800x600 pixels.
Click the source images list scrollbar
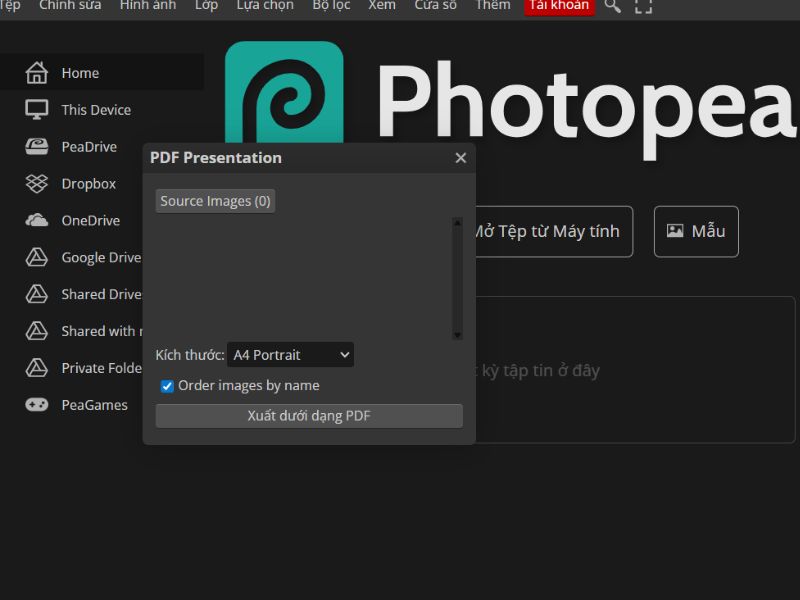click(x=457, y=279)
